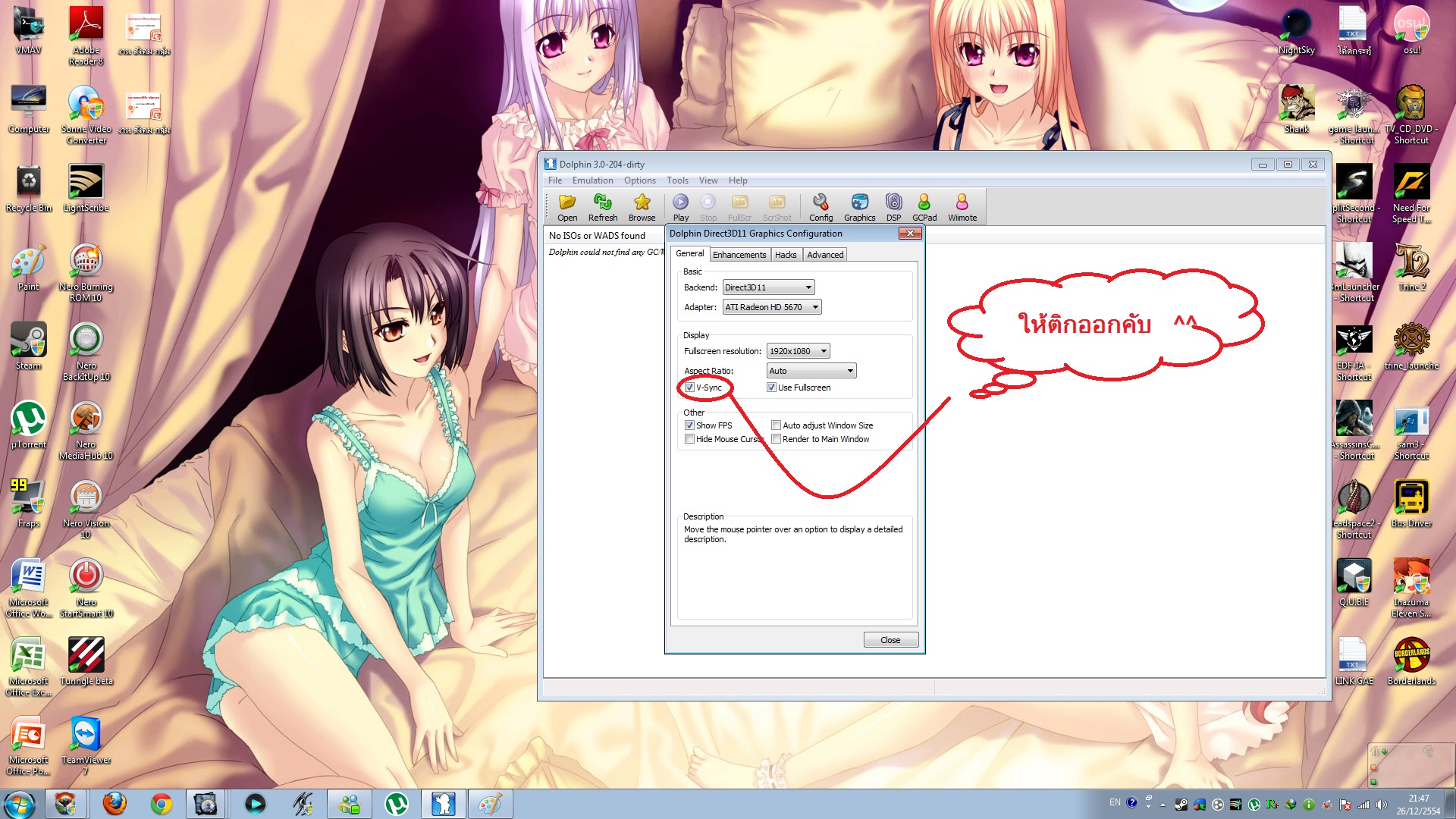Viewport: 1456px width, 819px height.
Task: Close the Graphics Configuration dialog with X
Action: (x=910, y=233)
